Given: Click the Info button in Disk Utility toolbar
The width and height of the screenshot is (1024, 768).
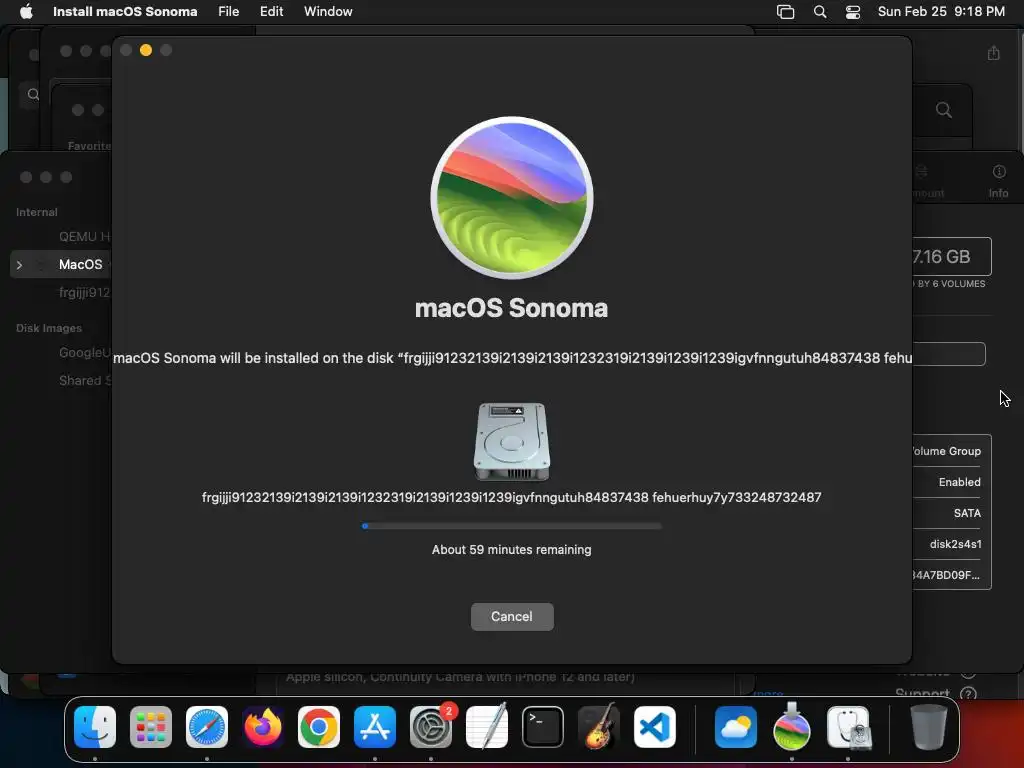Looking at the screenshot, I should (999, 182).
